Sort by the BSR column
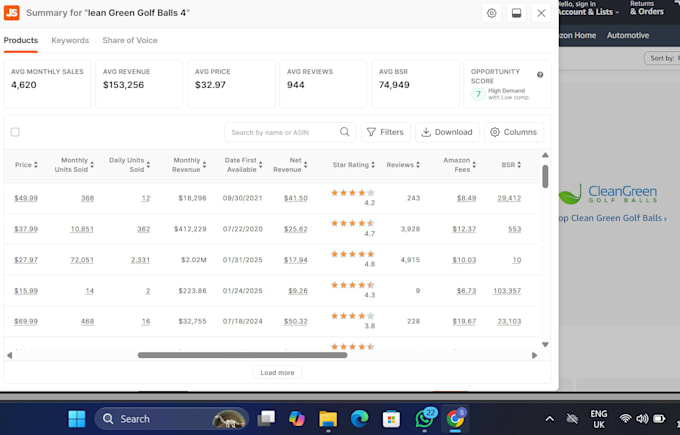 [511, 165]
